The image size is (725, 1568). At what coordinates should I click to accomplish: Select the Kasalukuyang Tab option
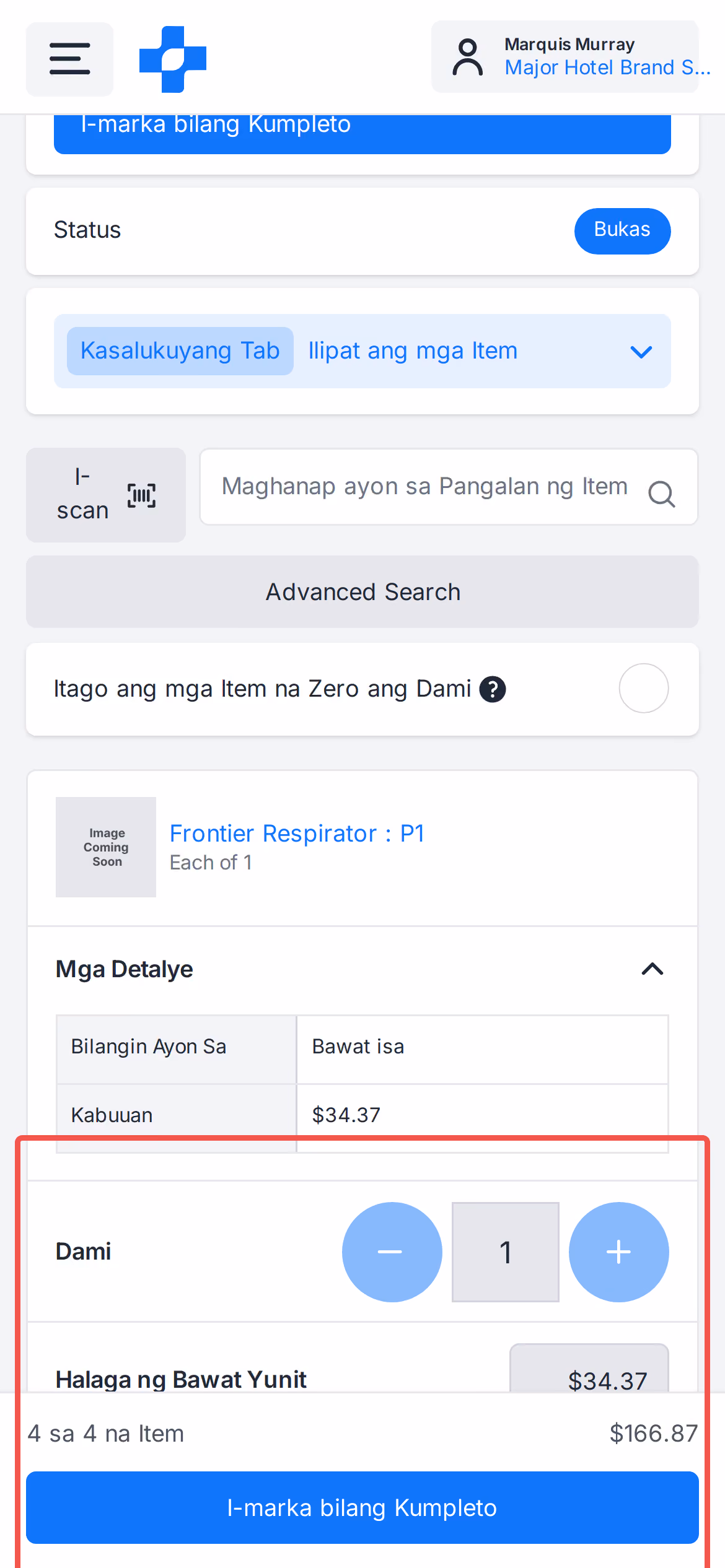[180, 351]
